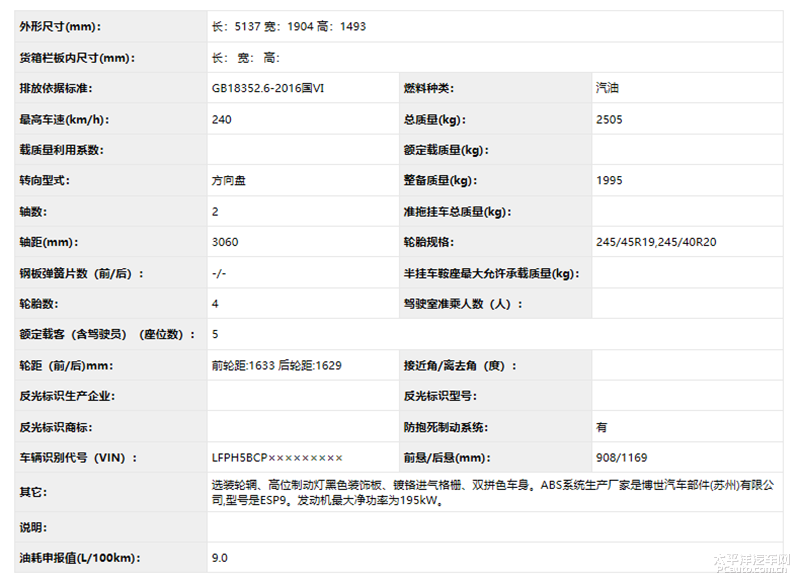
Task: Select the curb weight value 1995
Action: tap(609, 180)
